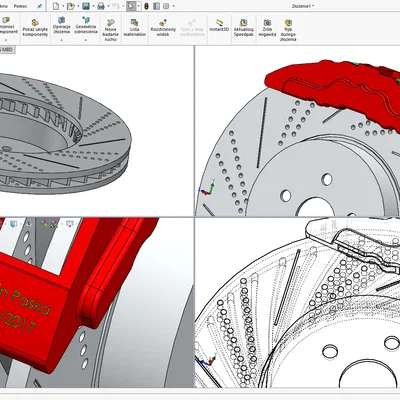The width and height of the screenshot is (400, 400).
Task: Open dropdown arrow next to Save
Action: (x=93, y=6)
